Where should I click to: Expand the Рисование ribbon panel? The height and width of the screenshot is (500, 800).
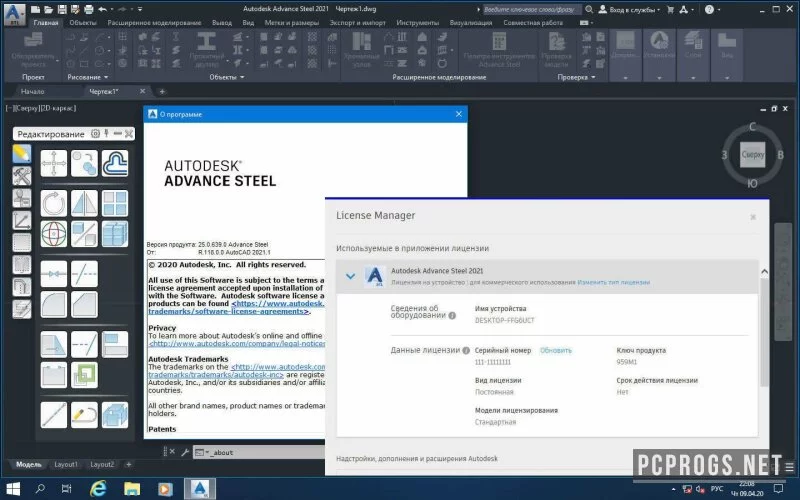(88, 77)
